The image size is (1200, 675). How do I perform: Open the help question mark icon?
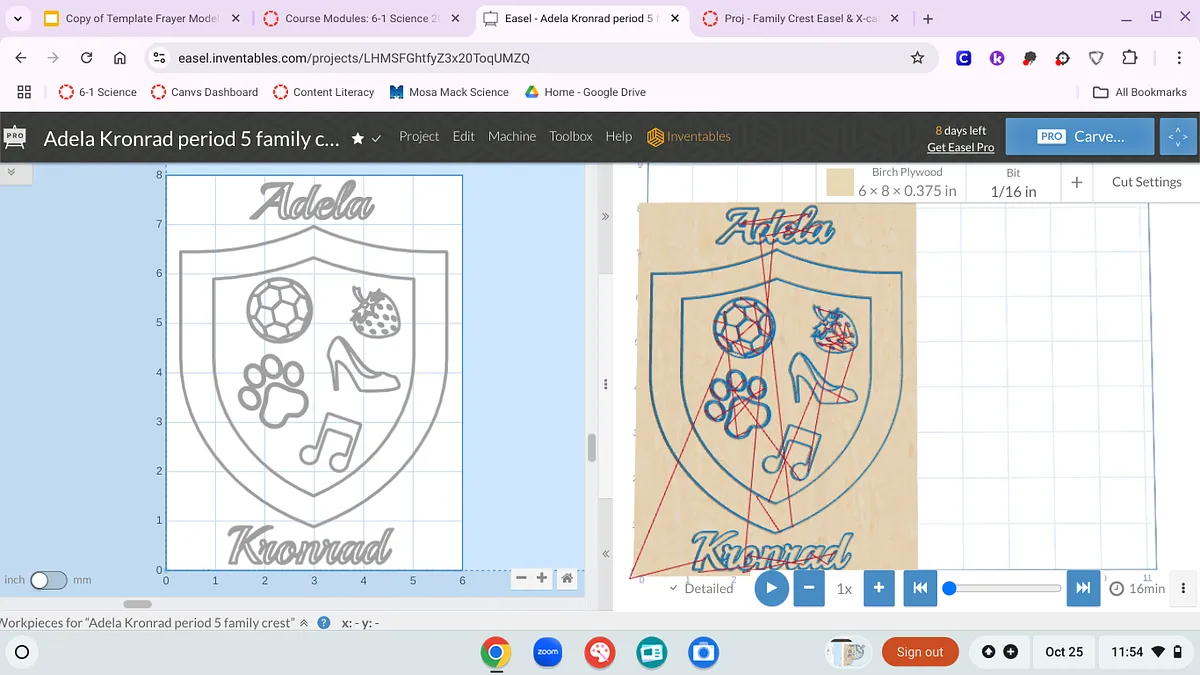[324, 623]
